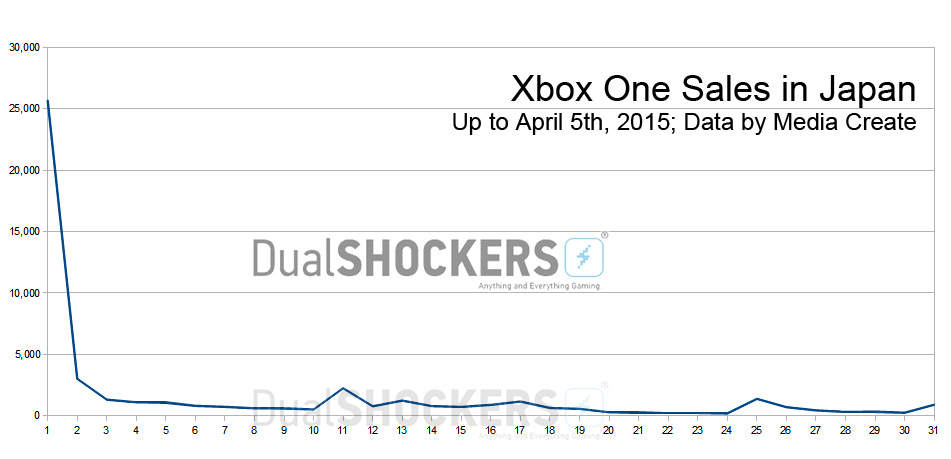Image resolution: width=951 pixels, height=459 pixels.
Task: Select the week 2 data point on the line
Action: (x=77, y=378)
